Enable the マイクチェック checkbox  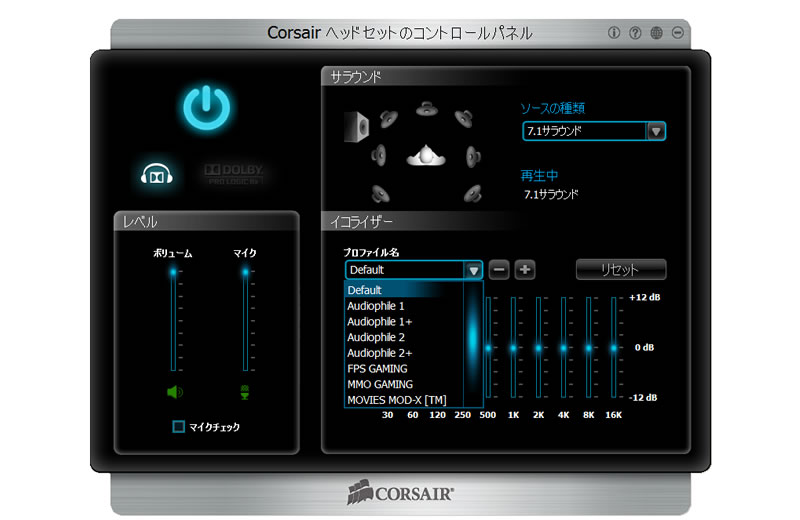click(179, 427)
